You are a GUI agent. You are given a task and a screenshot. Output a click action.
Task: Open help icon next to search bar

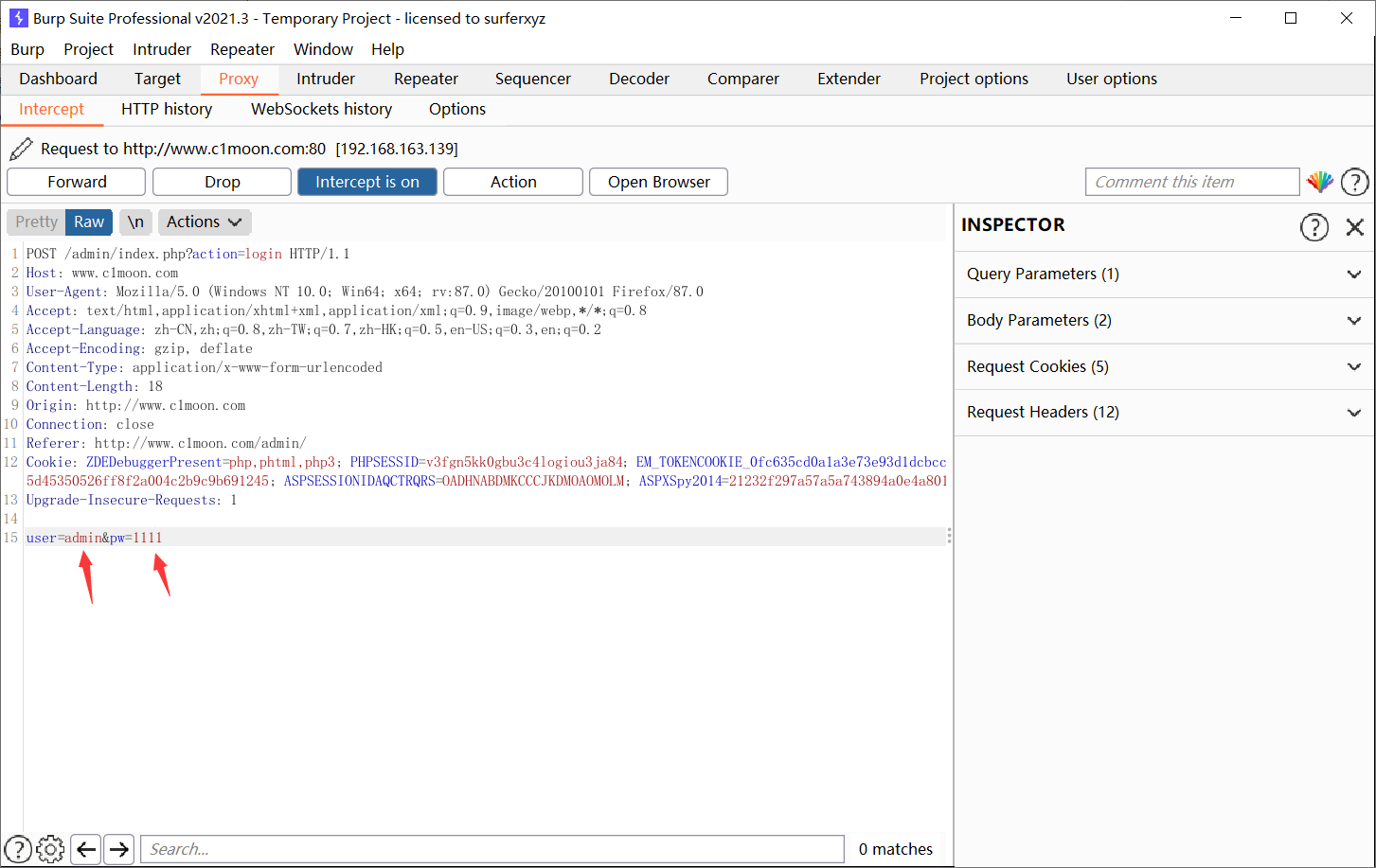tap(18, 849)
